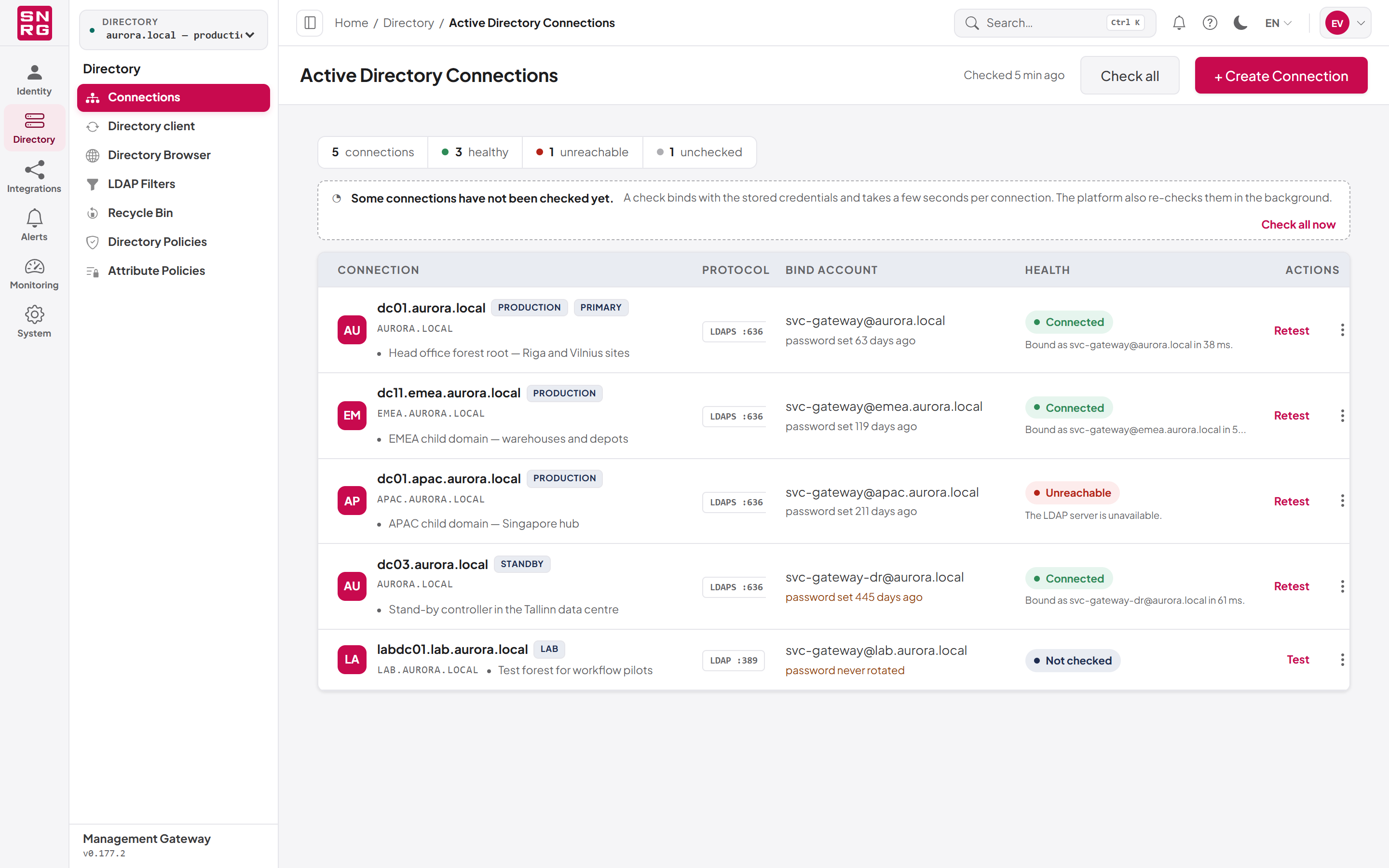
Task: Retest dc03.aurora.local connection
Action: 1292,586
